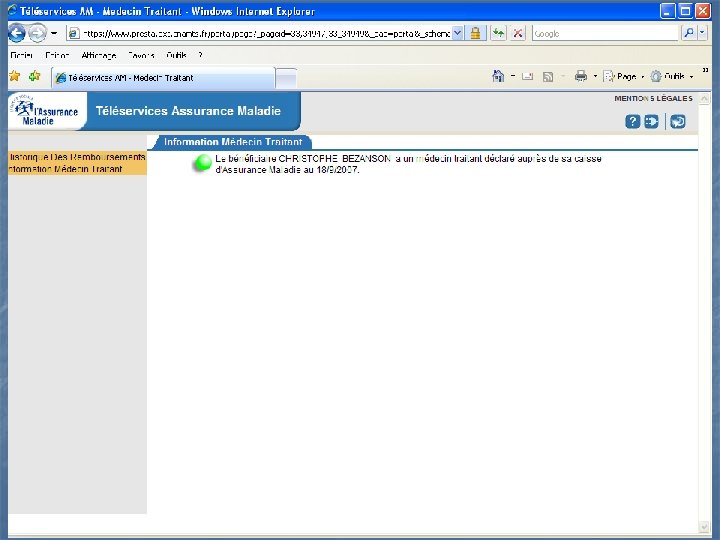Click the blue logout icon beside the help icon
The image size is (720, 540).
pyautogui.click(x=651, y=121)
